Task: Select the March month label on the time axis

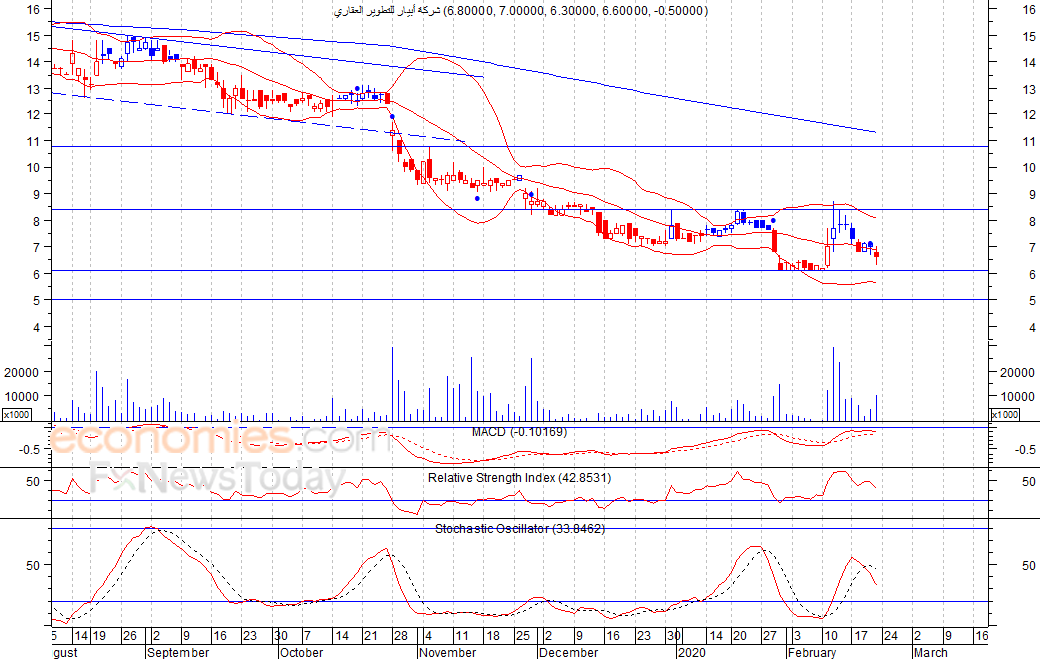Action: click(930, 652)
